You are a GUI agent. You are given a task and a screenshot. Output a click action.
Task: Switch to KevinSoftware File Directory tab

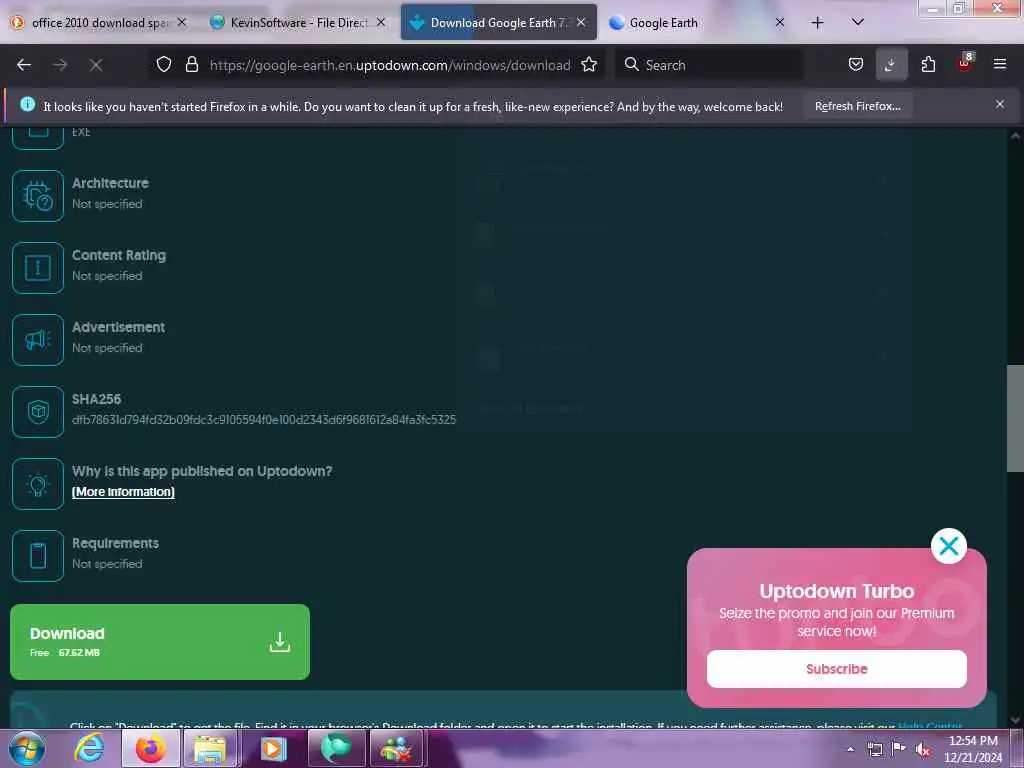(298, 23)
